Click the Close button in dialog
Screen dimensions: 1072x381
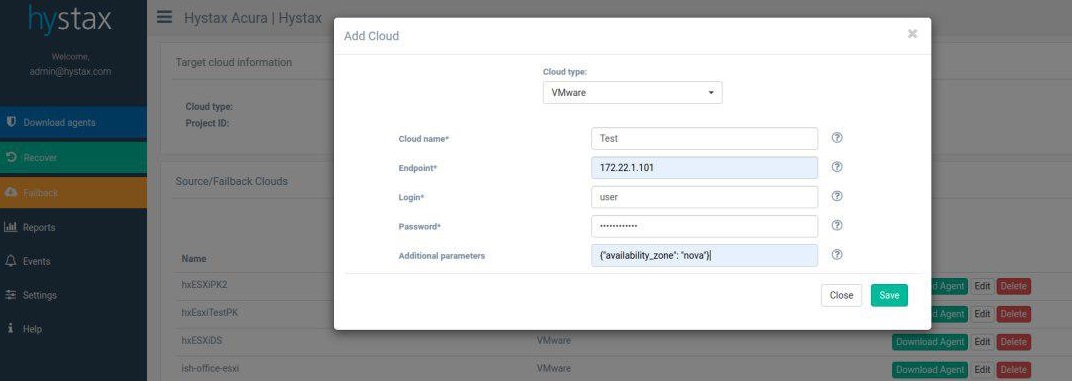pos(841,295)
